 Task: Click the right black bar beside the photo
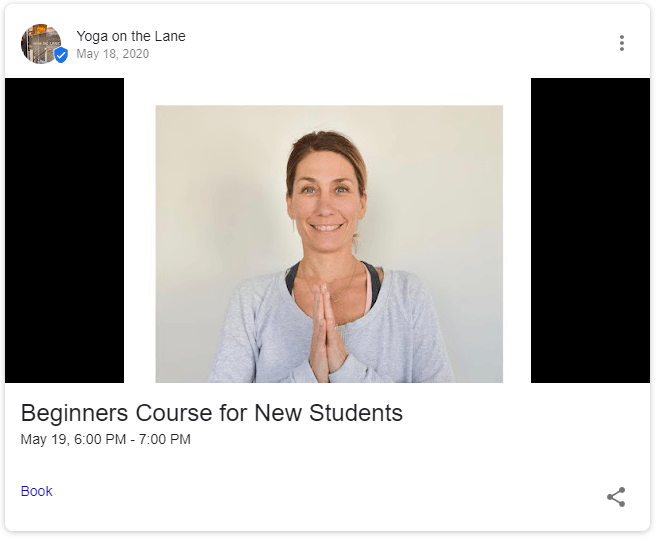point(590,230)
